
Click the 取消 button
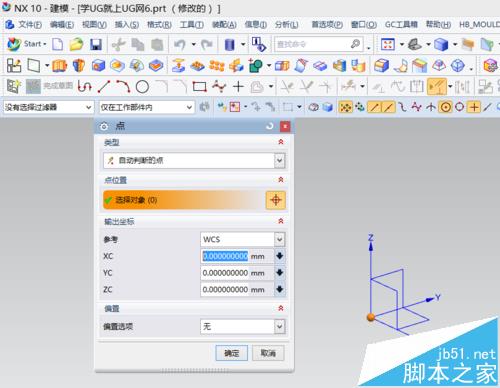pos(268,353)
